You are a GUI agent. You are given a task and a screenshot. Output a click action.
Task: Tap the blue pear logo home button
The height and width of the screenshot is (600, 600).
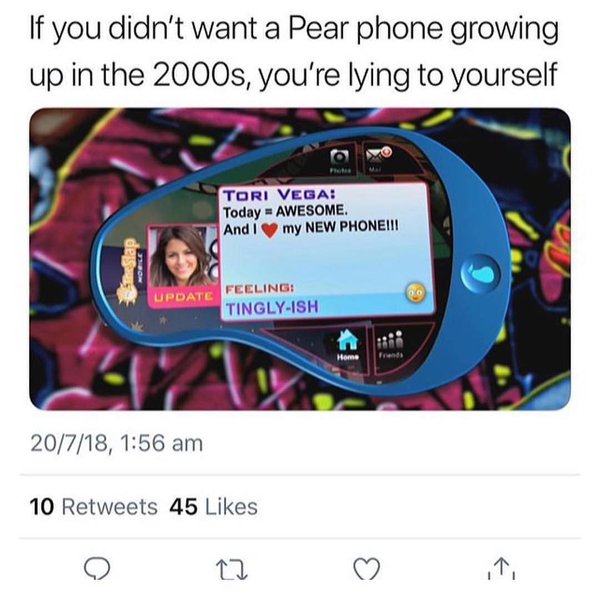[x=480, y=273]
